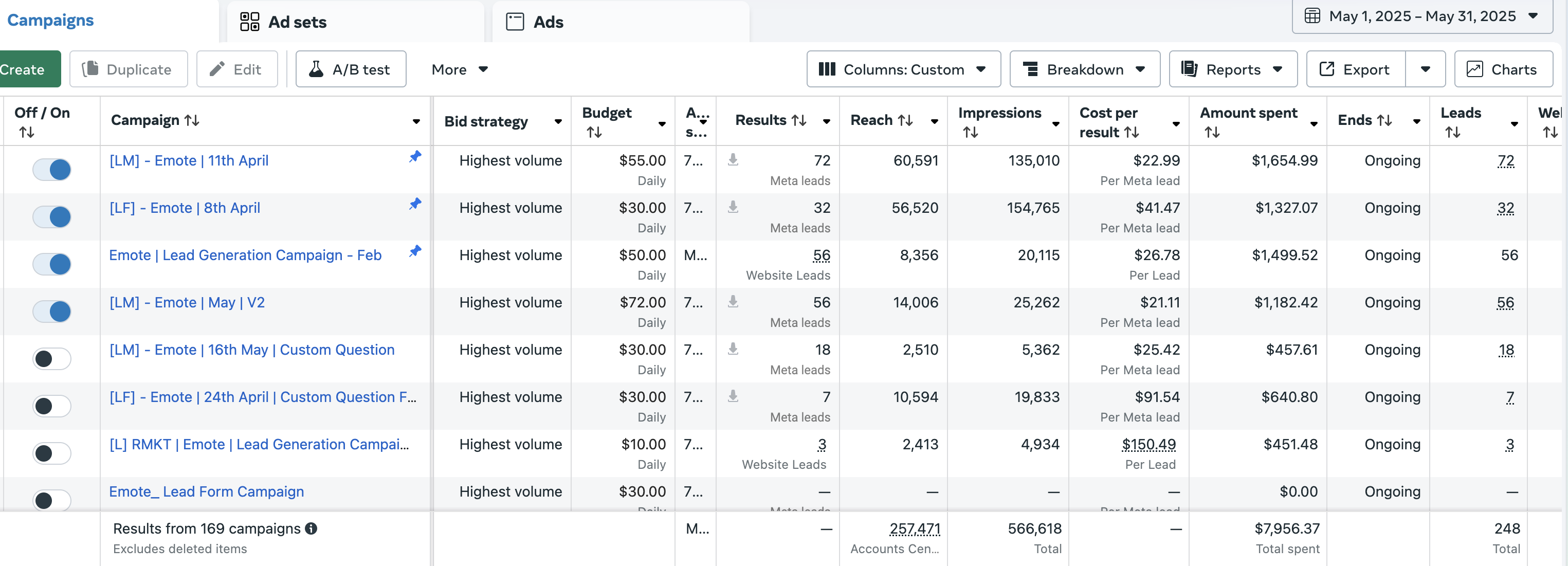Click the pin icon on 11th April campaign

coord(415,157)
